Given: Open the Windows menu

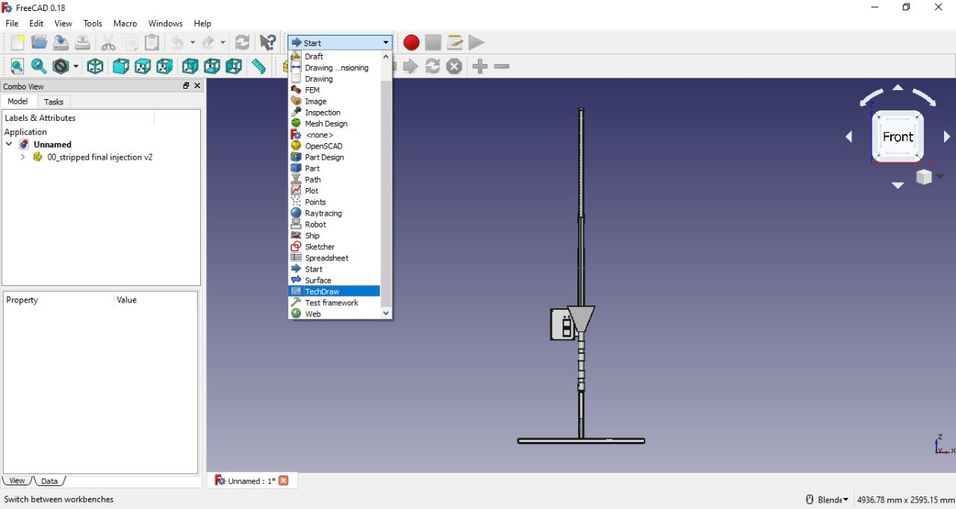Looking at the screenshot, I should coord(165,23).
